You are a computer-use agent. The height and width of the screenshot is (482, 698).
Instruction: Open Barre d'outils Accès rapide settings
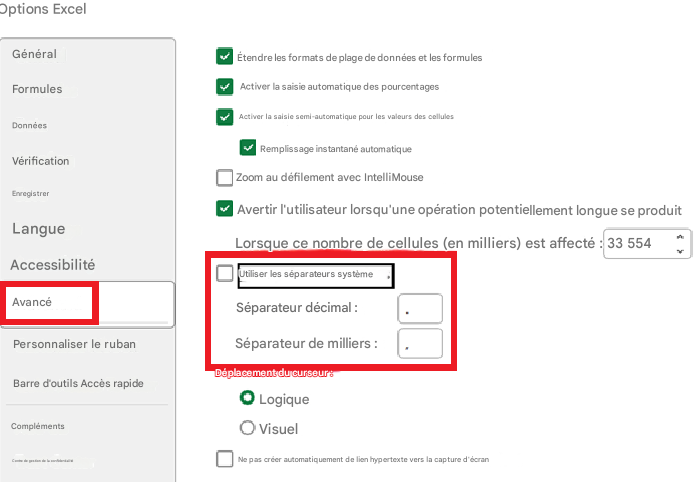[x=78, y=383]
